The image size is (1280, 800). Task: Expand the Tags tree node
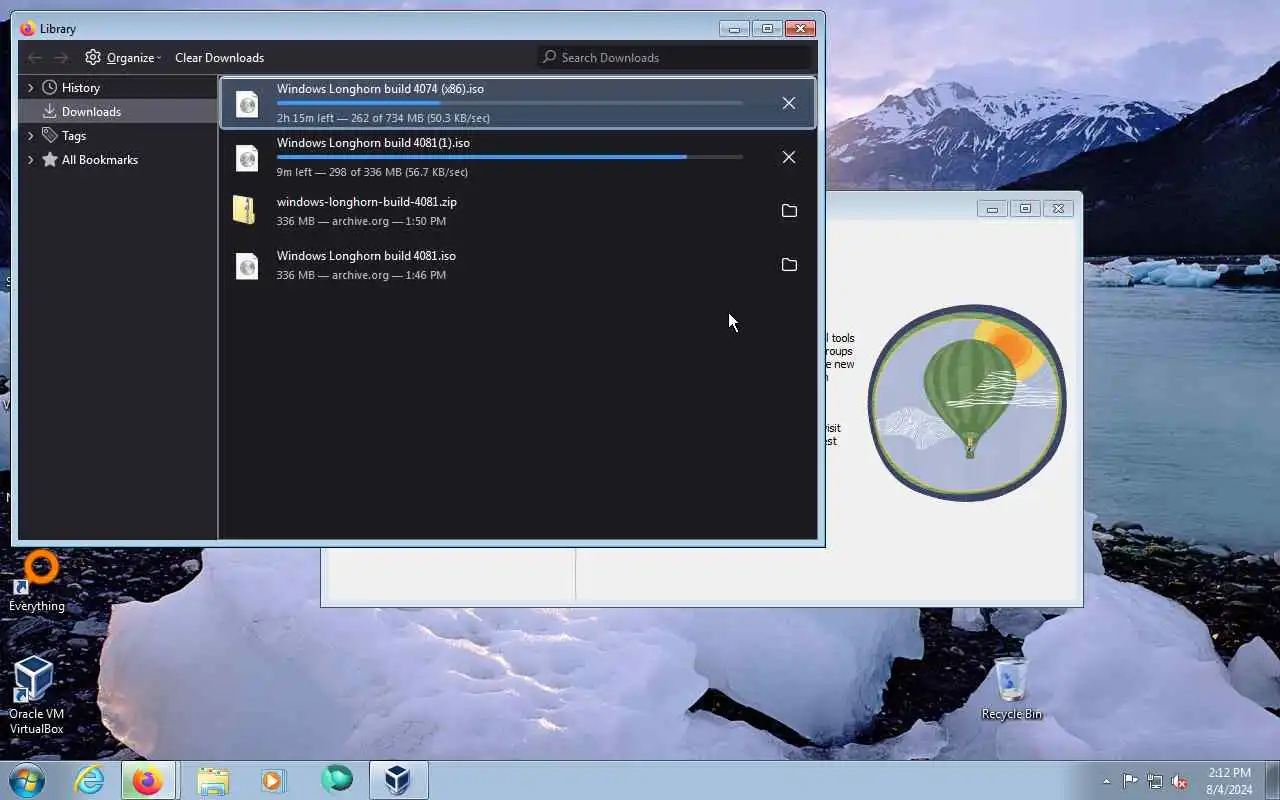click(30, 136)
